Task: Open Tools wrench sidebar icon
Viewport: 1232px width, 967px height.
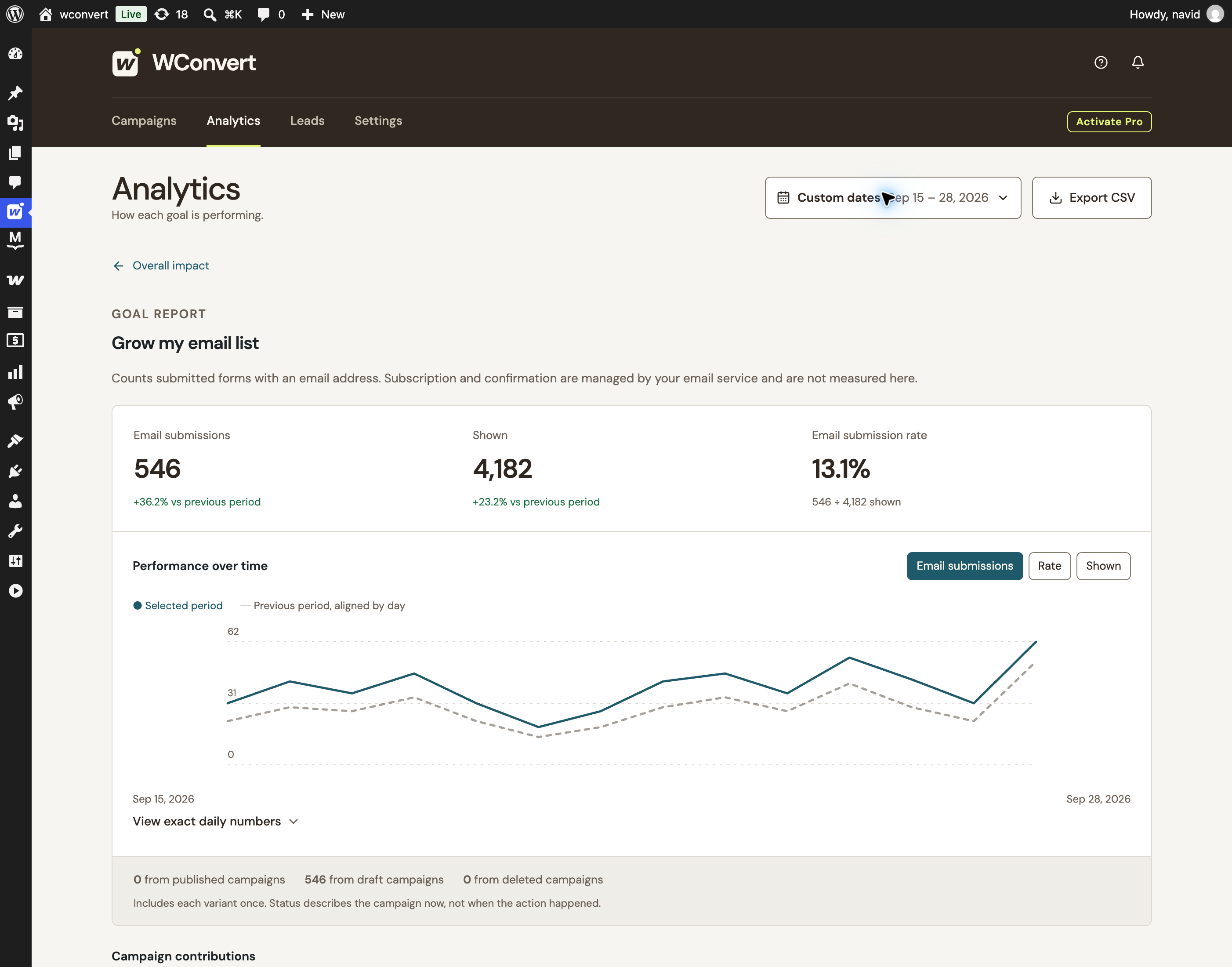Action: [15, 531]
